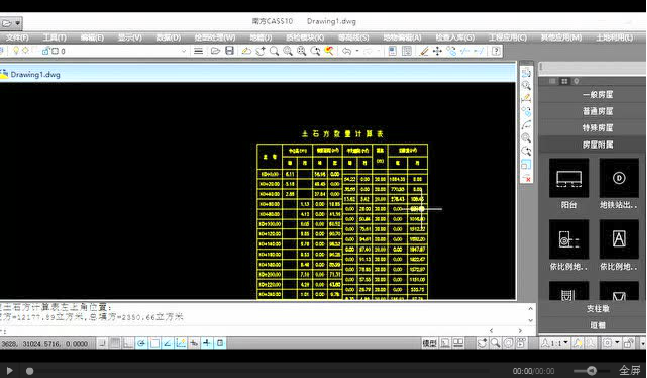Image resolution: width=647 pixels, height=378 pixels.
Task: Select the move cross-arrows tool
Action: [x=437, y=51]
